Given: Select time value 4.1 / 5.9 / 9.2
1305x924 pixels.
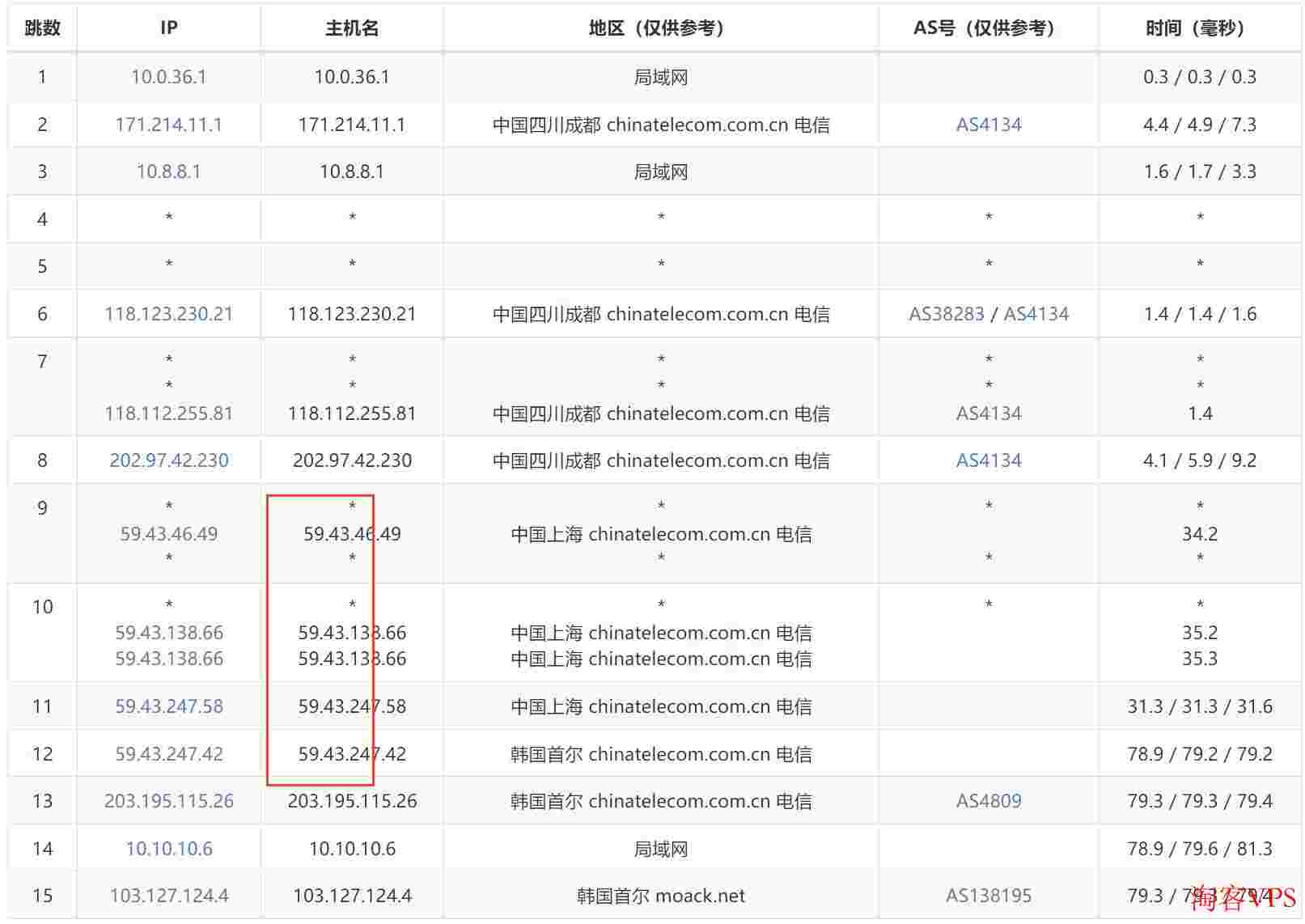Looking at the screenshot, I should (x=1200, y=460).
